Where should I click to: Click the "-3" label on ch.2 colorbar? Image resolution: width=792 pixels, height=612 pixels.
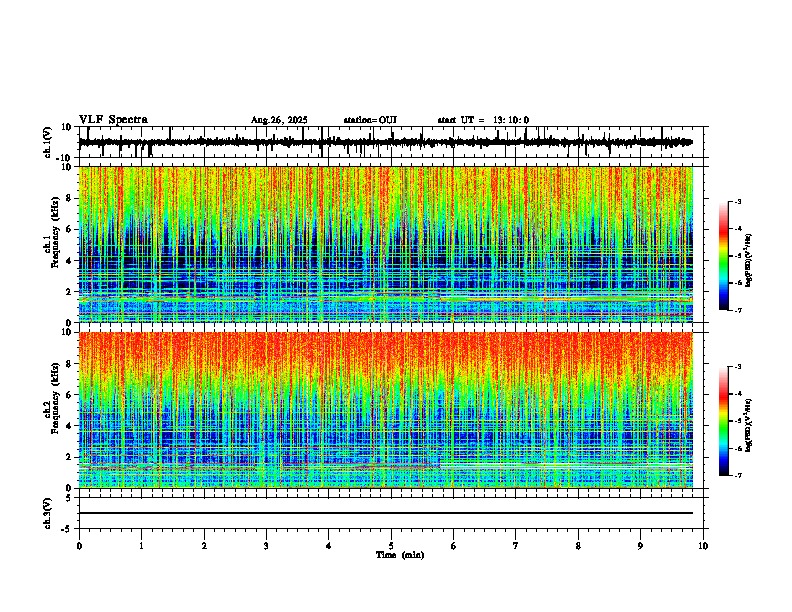click(x=737, y=367)
